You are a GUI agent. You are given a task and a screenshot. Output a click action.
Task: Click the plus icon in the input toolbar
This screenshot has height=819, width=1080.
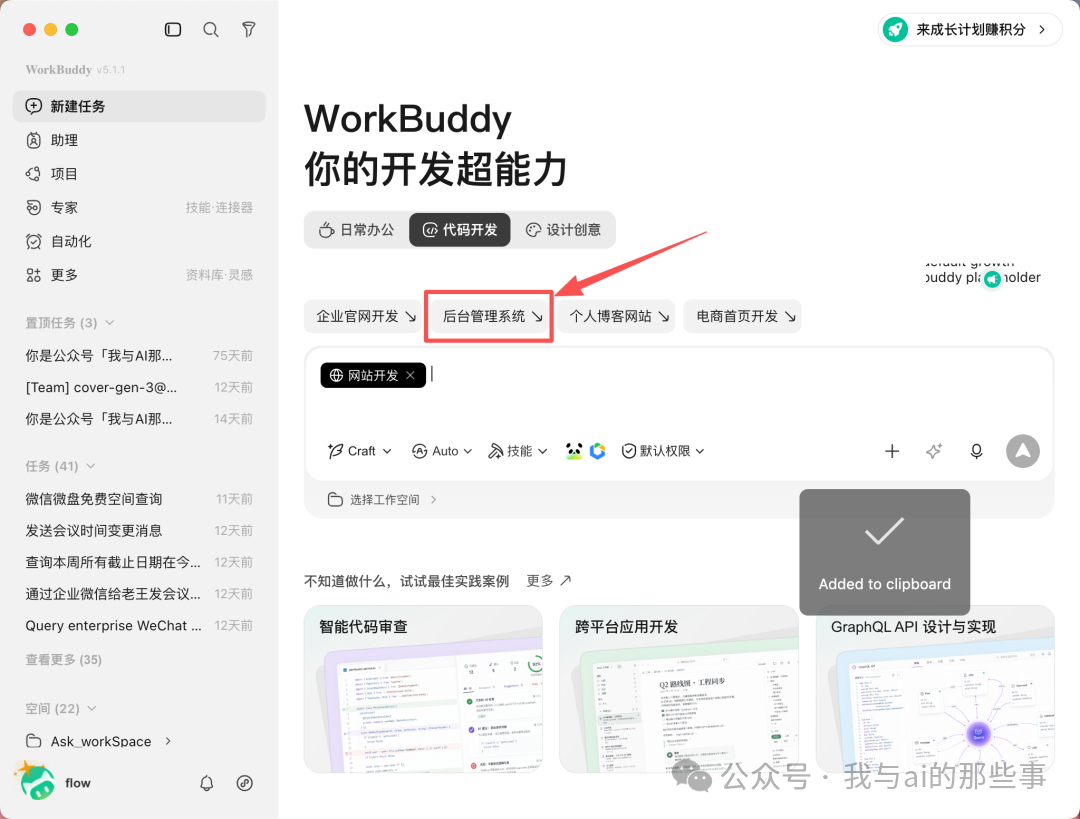point(892,451)
